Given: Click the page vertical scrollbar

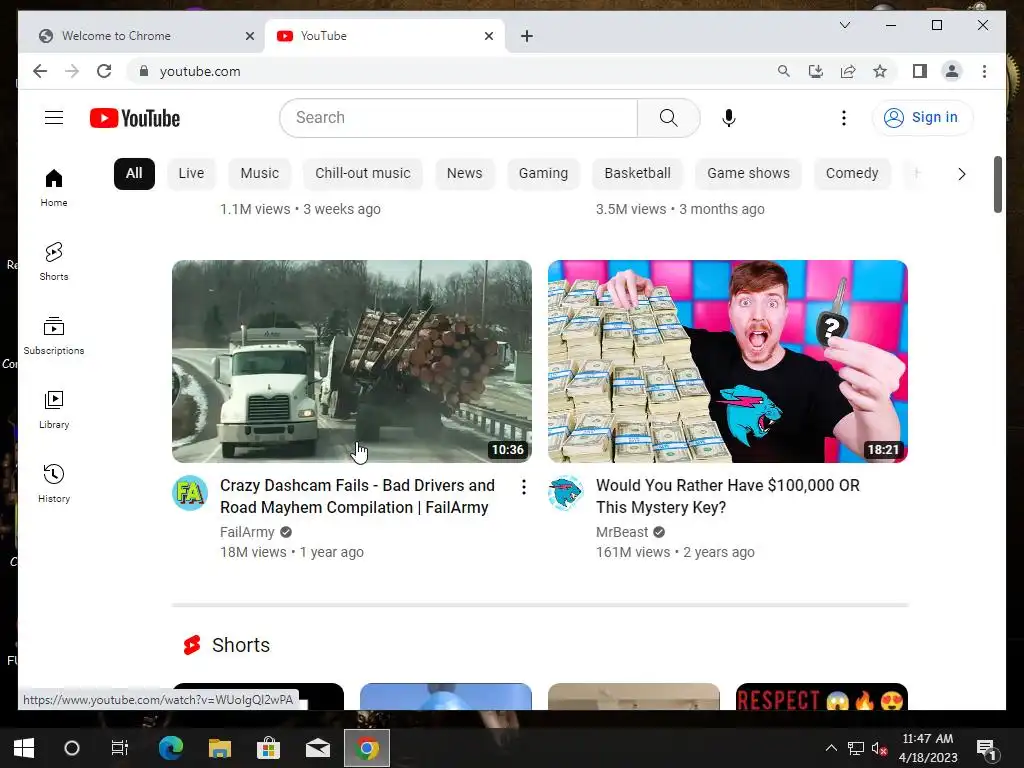Looking at the screenshot, I should [x=997, y=184].
